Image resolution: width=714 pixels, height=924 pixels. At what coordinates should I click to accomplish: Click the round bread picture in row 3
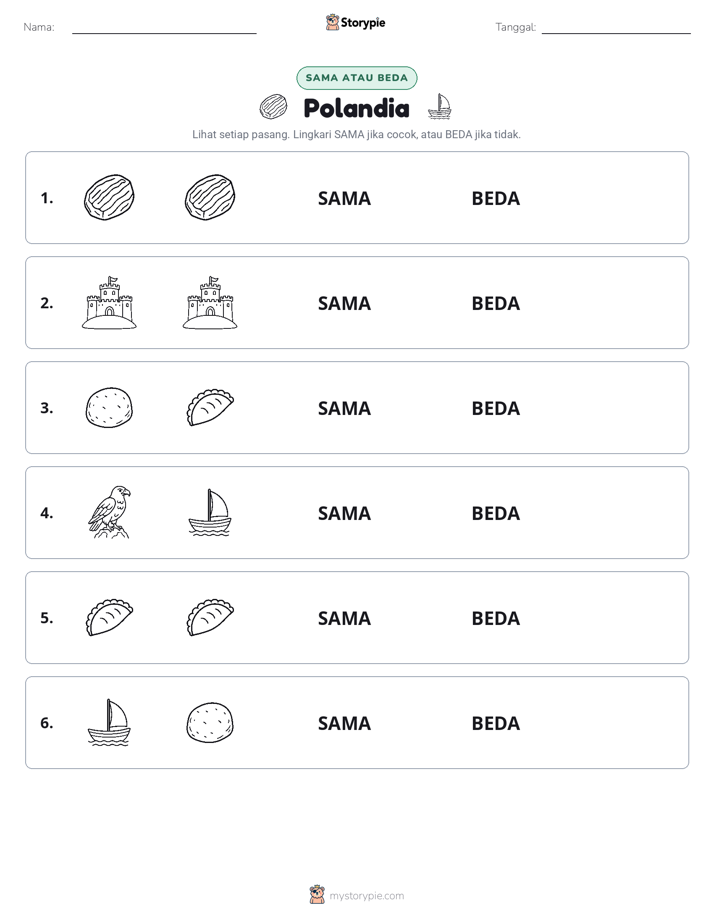coord(109,407)
